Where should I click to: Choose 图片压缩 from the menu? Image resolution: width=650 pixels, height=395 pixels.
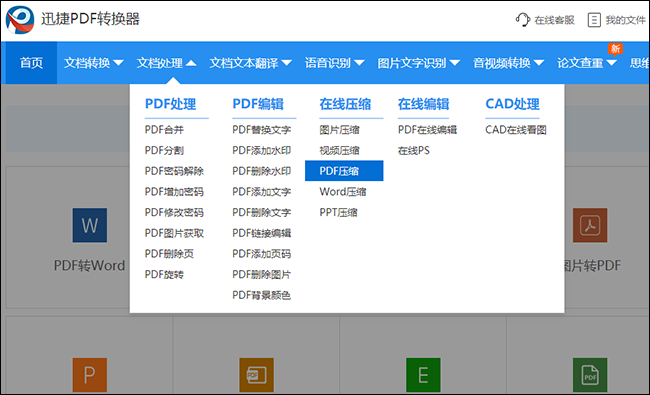340,130
